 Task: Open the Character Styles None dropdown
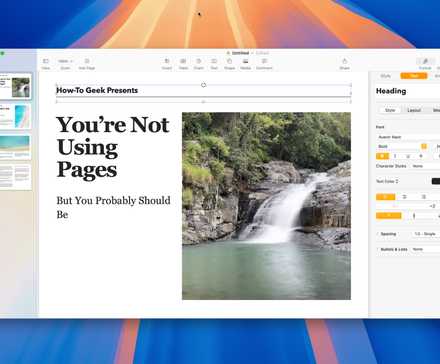425,166
